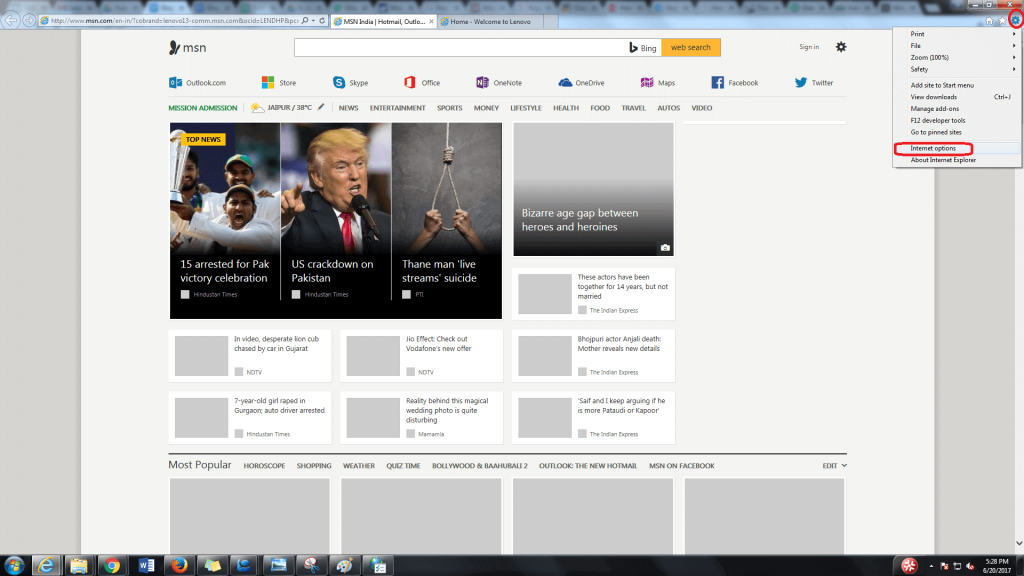Click the browser back arrow button
This screenshot has width=1024, height=576.
pyautogui.click(x=11, y=20)
